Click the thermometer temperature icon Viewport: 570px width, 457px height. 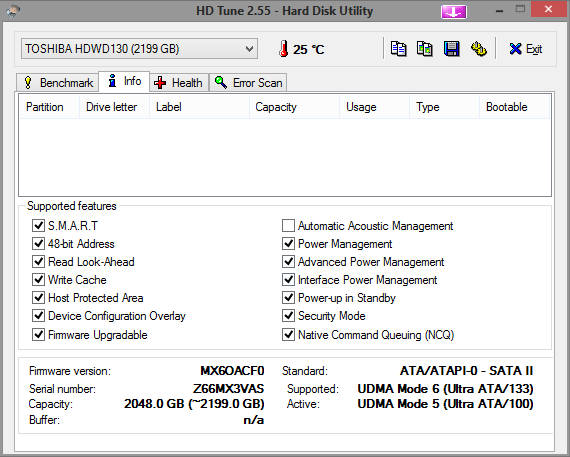[x=284, y=49]
